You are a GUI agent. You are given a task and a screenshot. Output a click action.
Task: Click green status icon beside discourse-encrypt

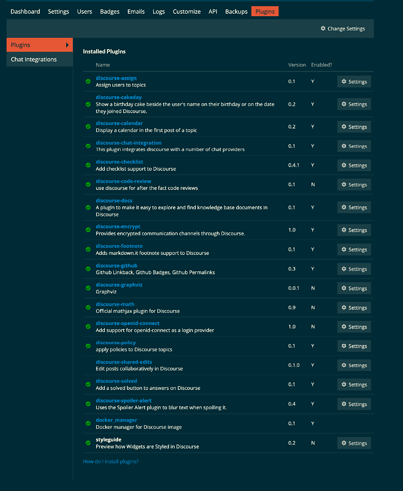(88, 230)
